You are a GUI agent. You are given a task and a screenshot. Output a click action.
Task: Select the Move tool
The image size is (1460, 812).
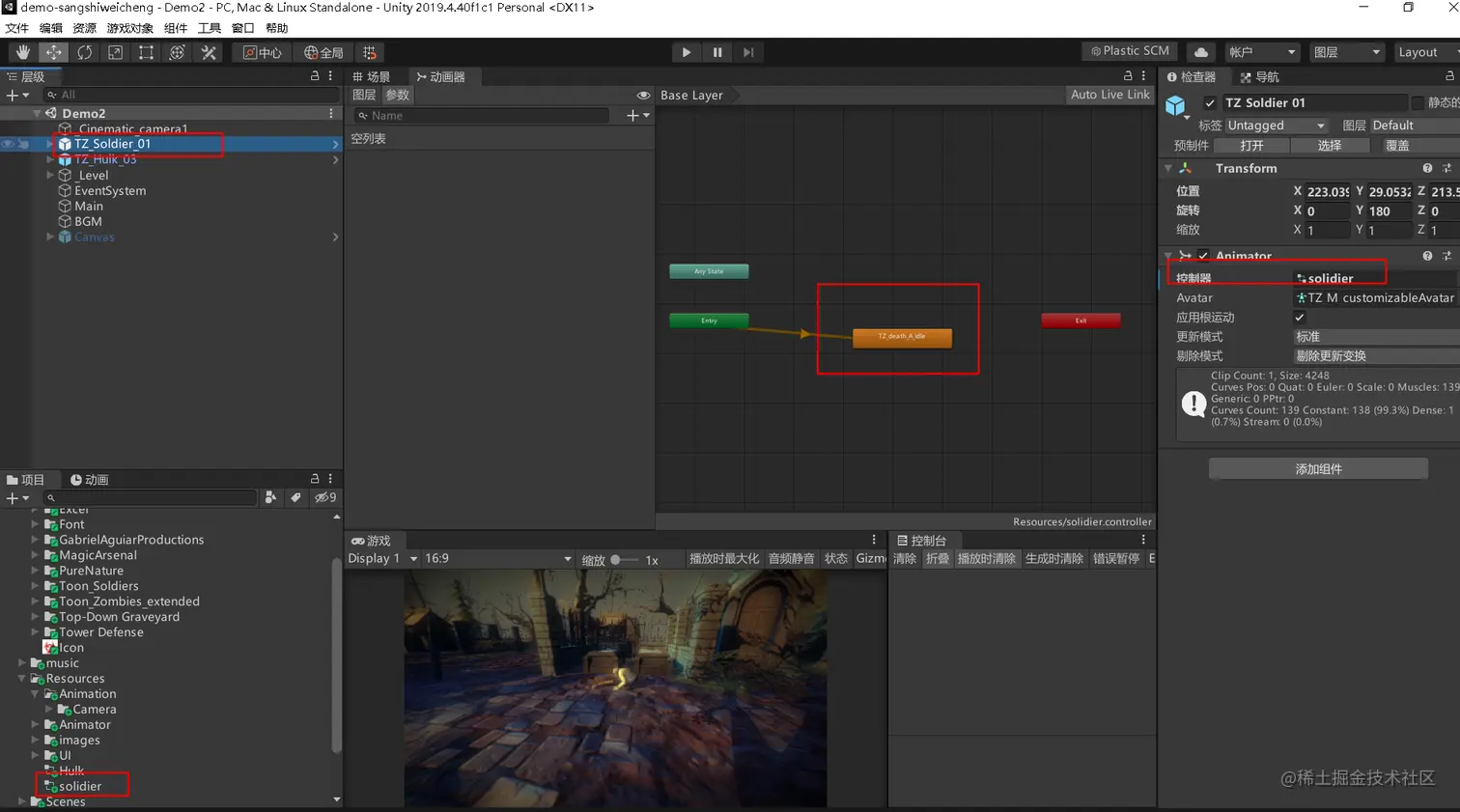click(53, 52)
